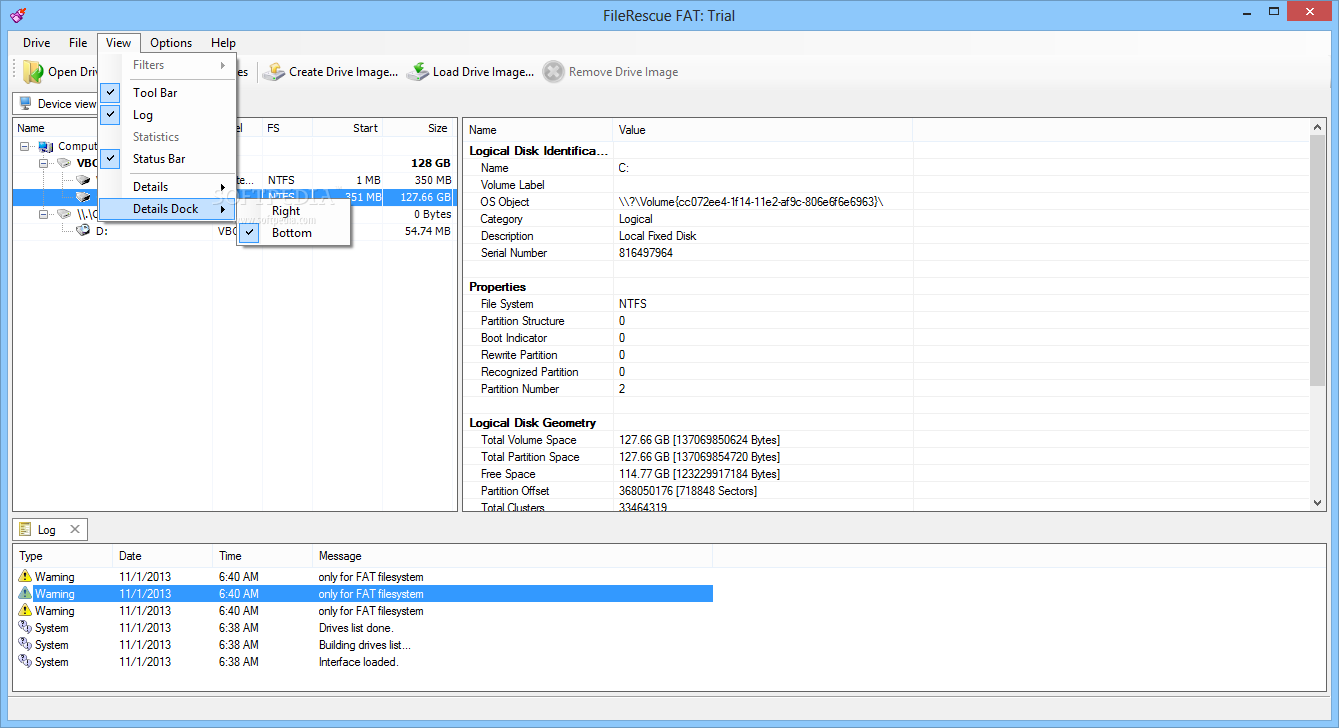Toggle Log panel in View menu
Image resolution: width=1339 pixels, height=728 pixels.
tap(167, 115)
